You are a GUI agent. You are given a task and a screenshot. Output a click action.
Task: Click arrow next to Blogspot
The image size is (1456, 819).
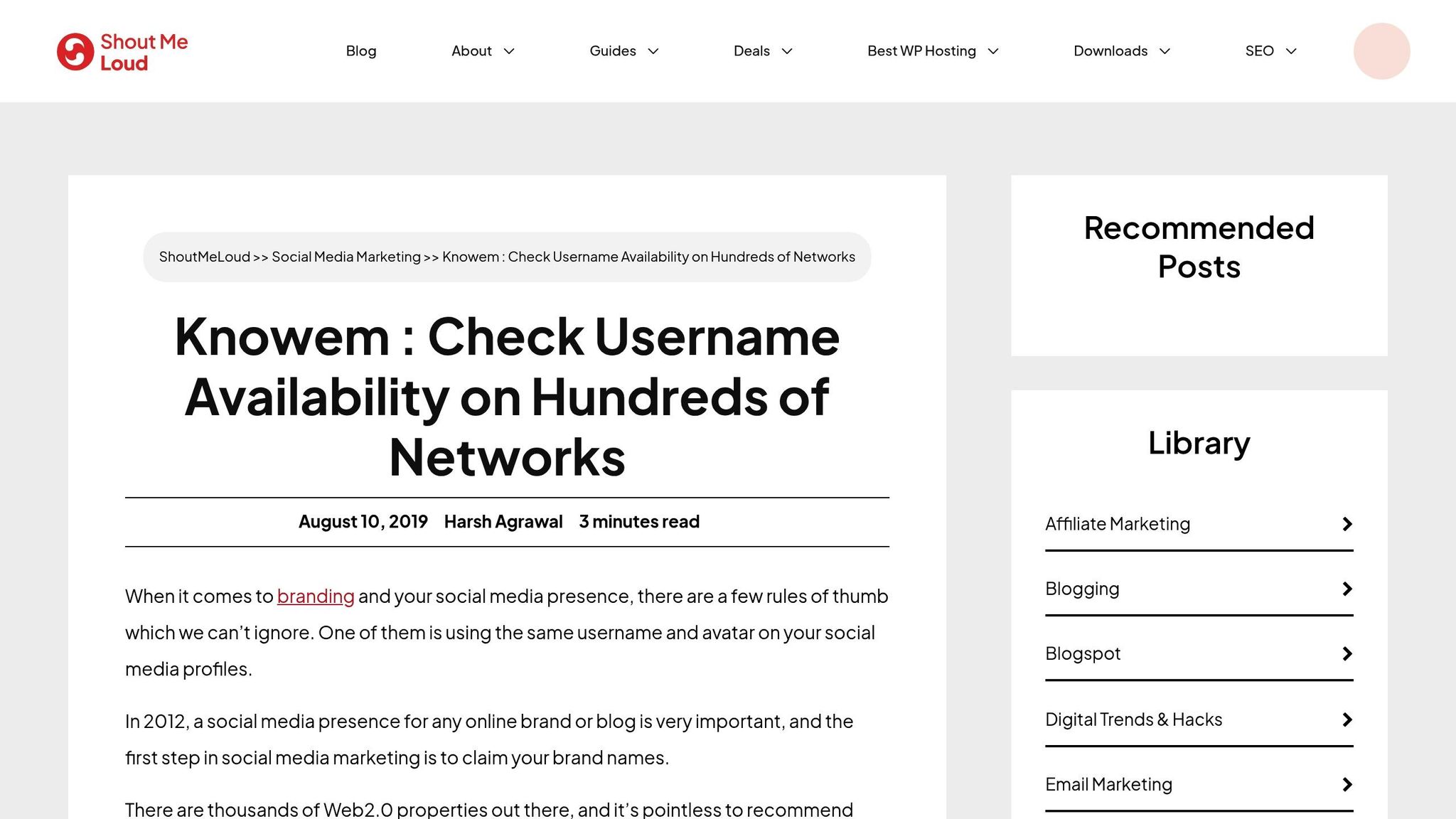pyautogui.click(x=1347, y=653)
